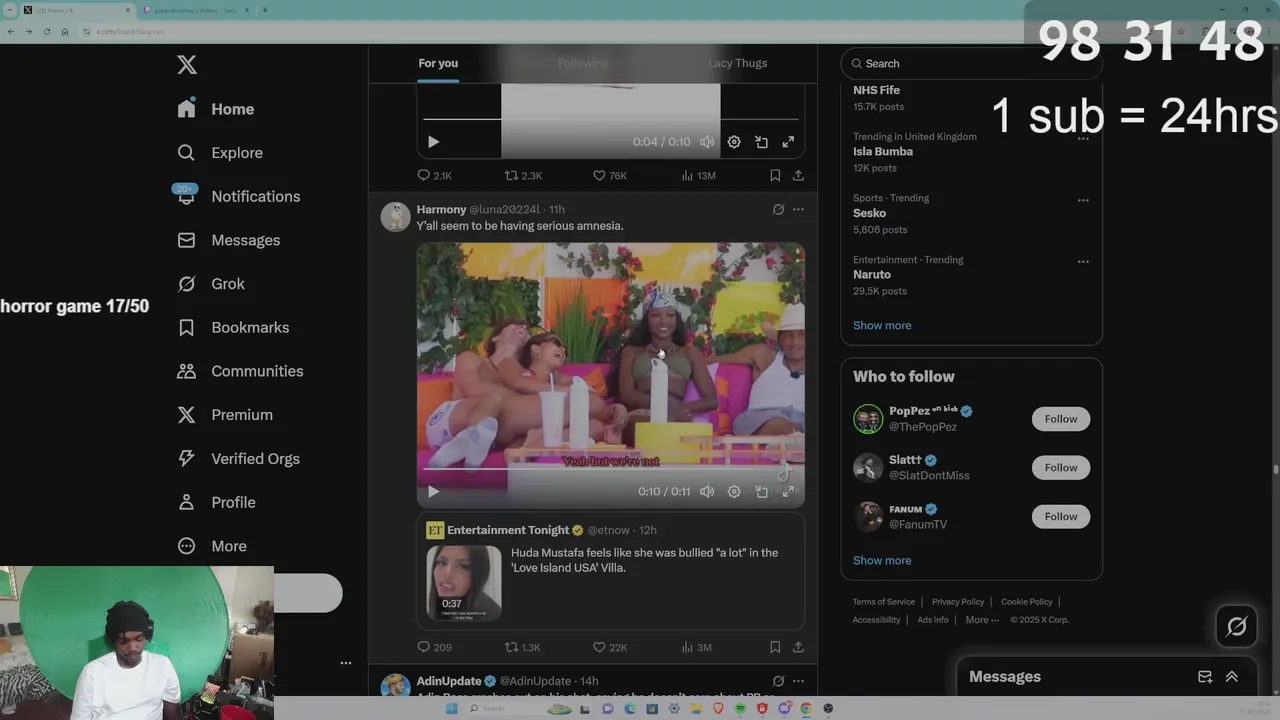Show more Who to follow suggestions
This screenshot has height=720, width=1280.
(882, 561)
